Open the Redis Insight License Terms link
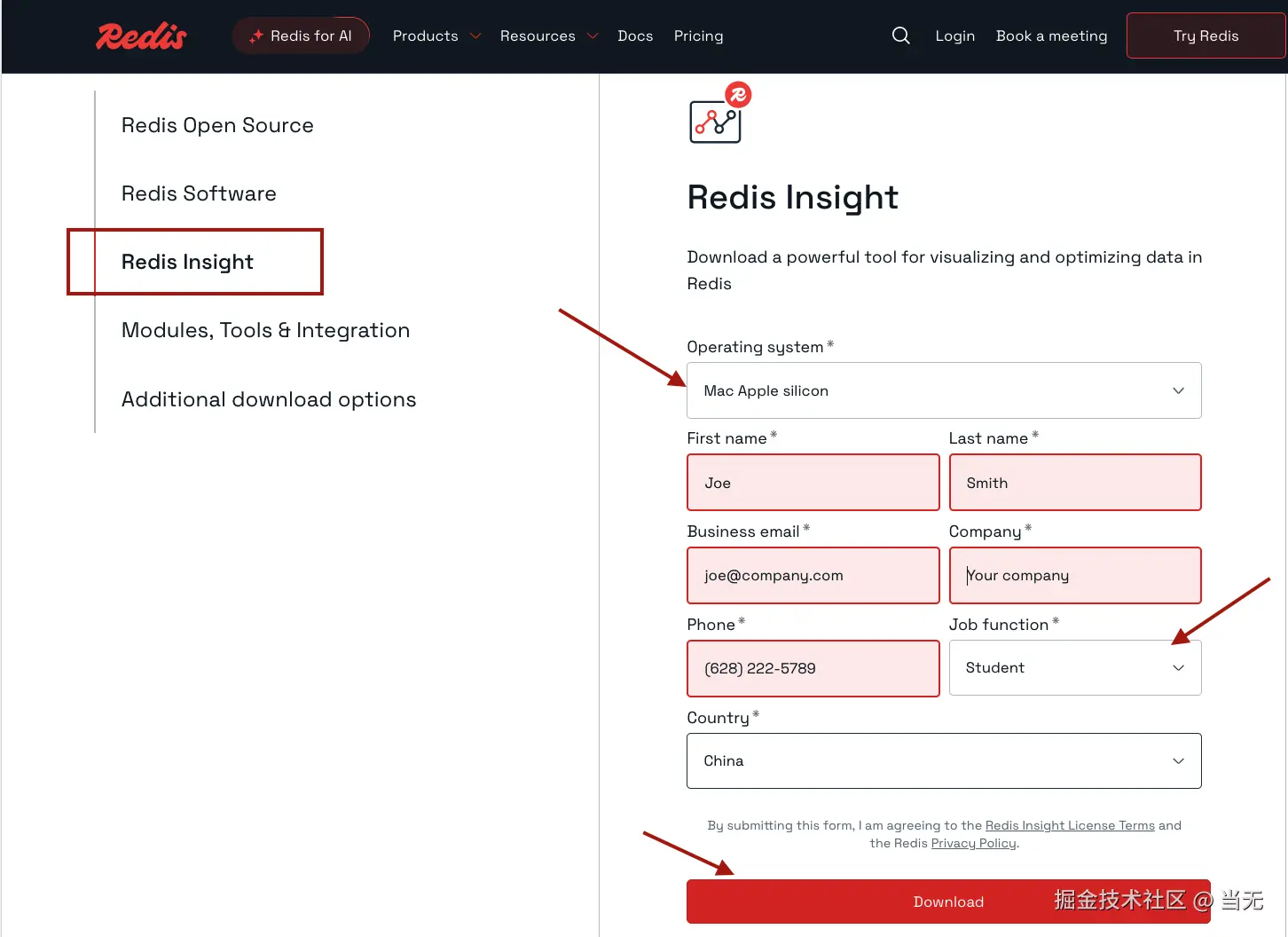The width and height of the screenshot is (1288, 937). (1070, 825)
